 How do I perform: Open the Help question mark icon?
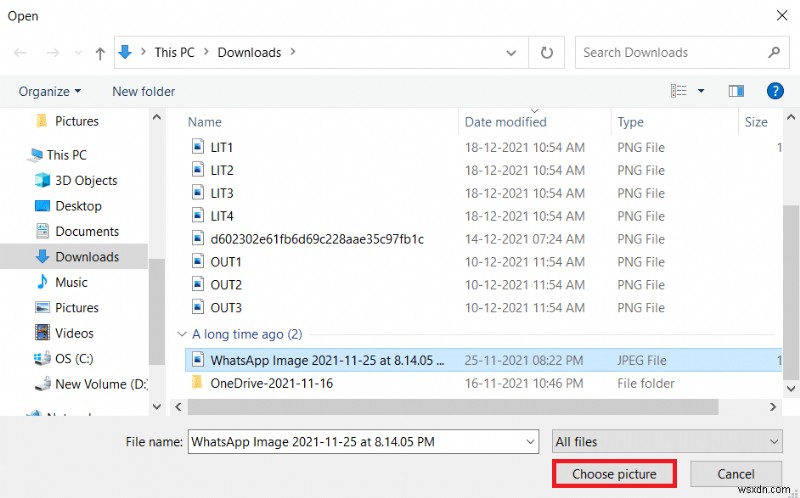tap(775, 91)
